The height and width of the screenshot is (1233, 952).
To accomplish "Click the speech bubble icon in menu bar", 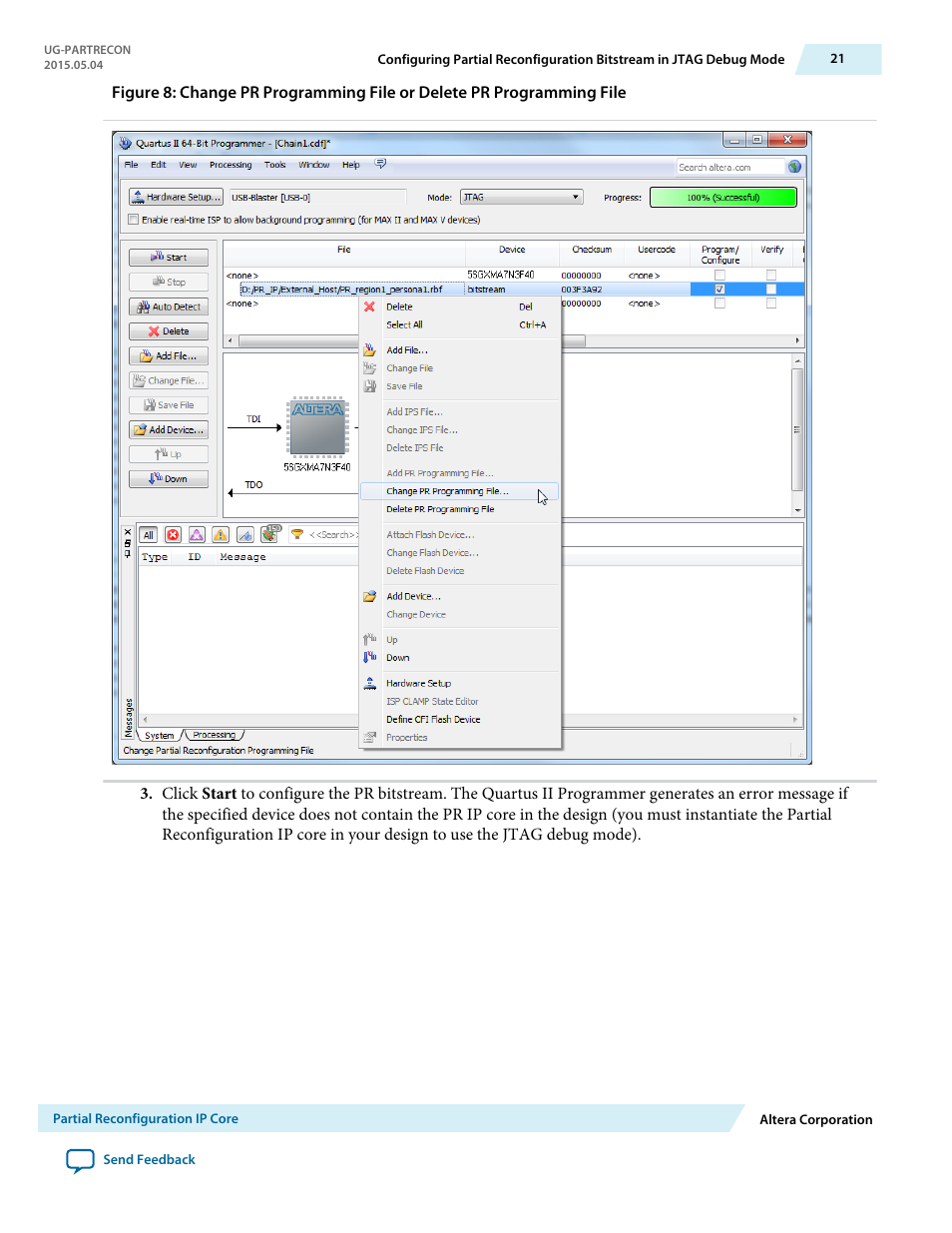I will [380, 164].
